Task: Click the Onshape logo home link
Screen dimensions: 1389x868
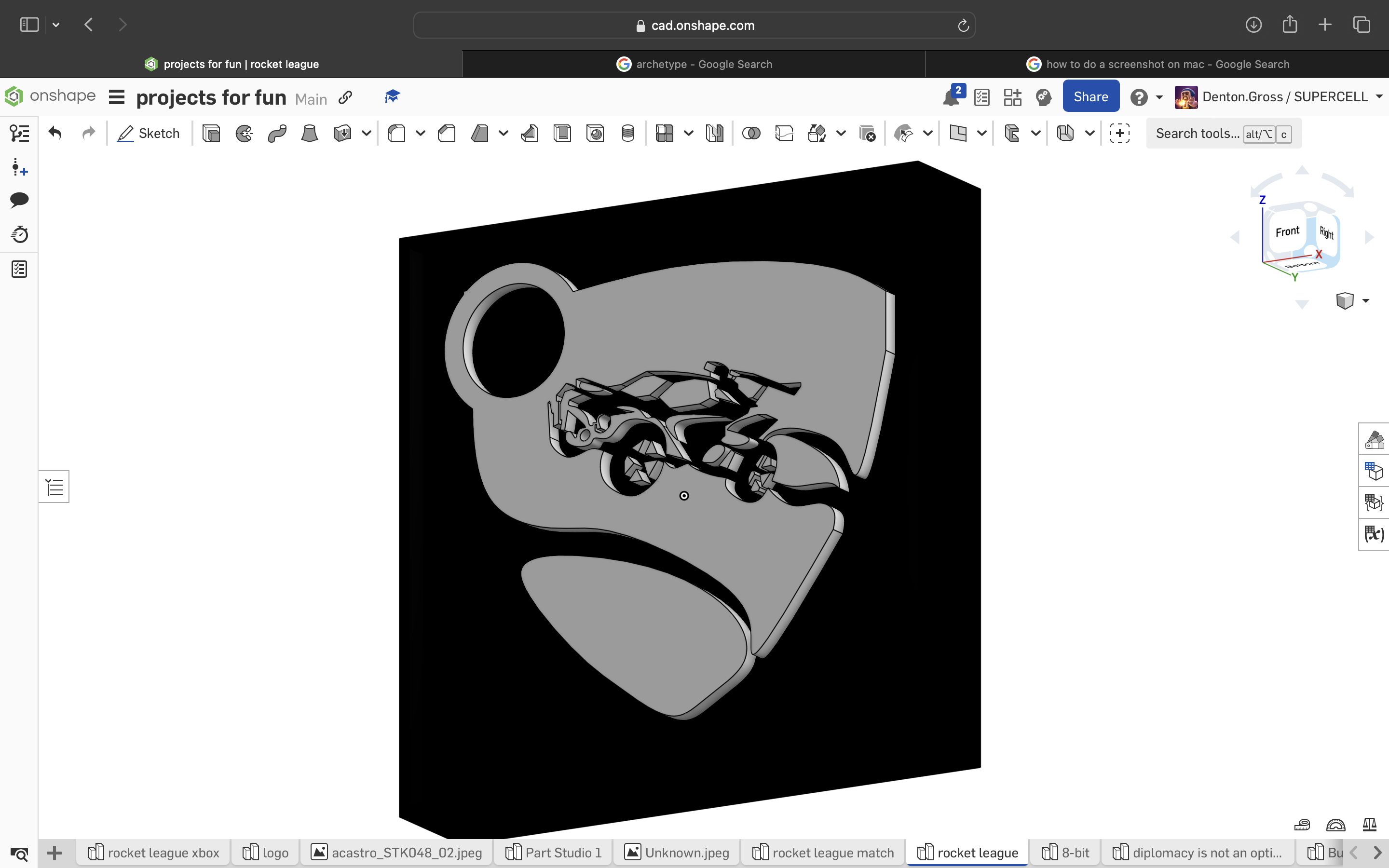Action: tap(51, 96)
